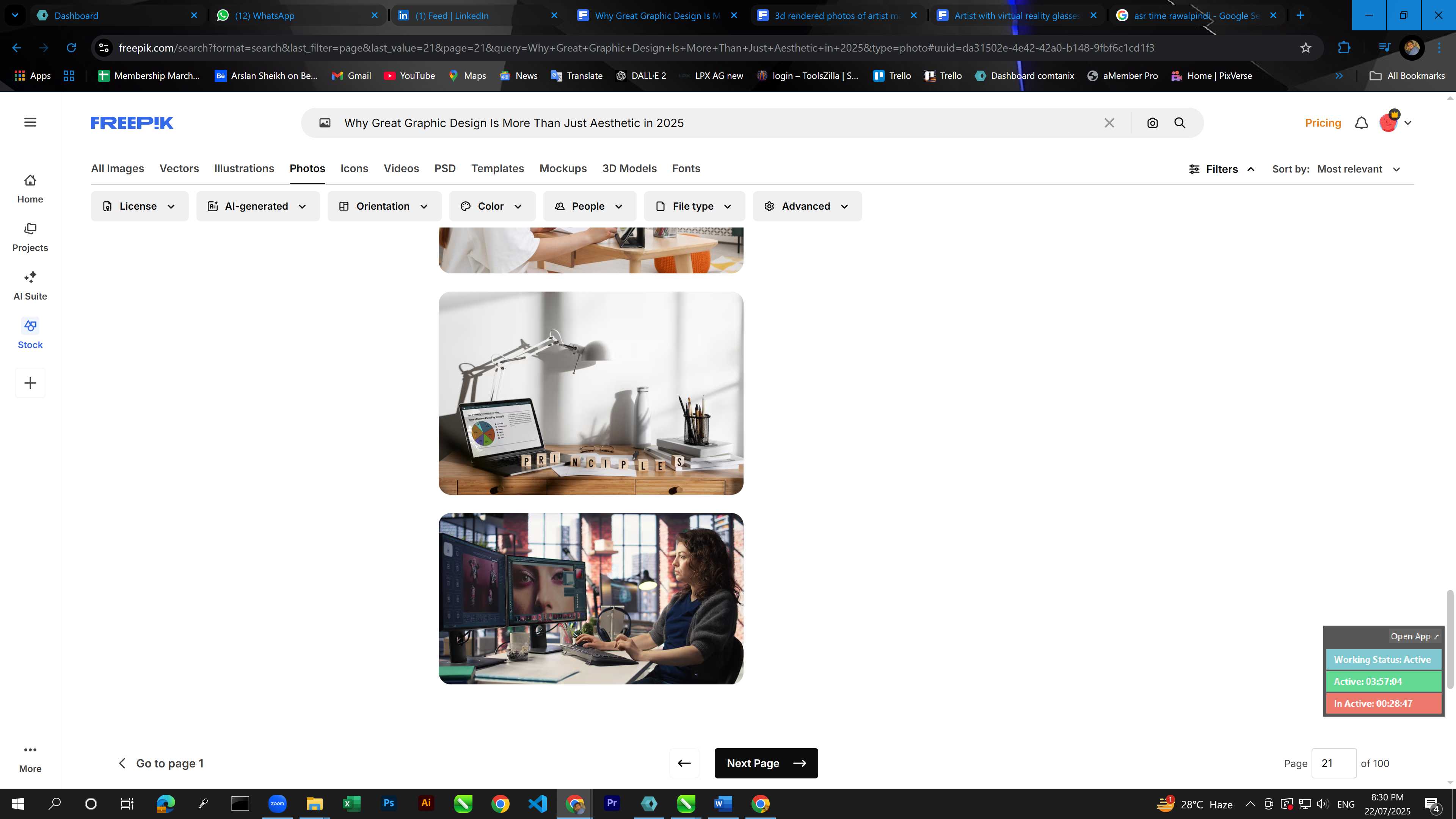Open the Pricing link

pyautogui.click(x=1323, y=122)
